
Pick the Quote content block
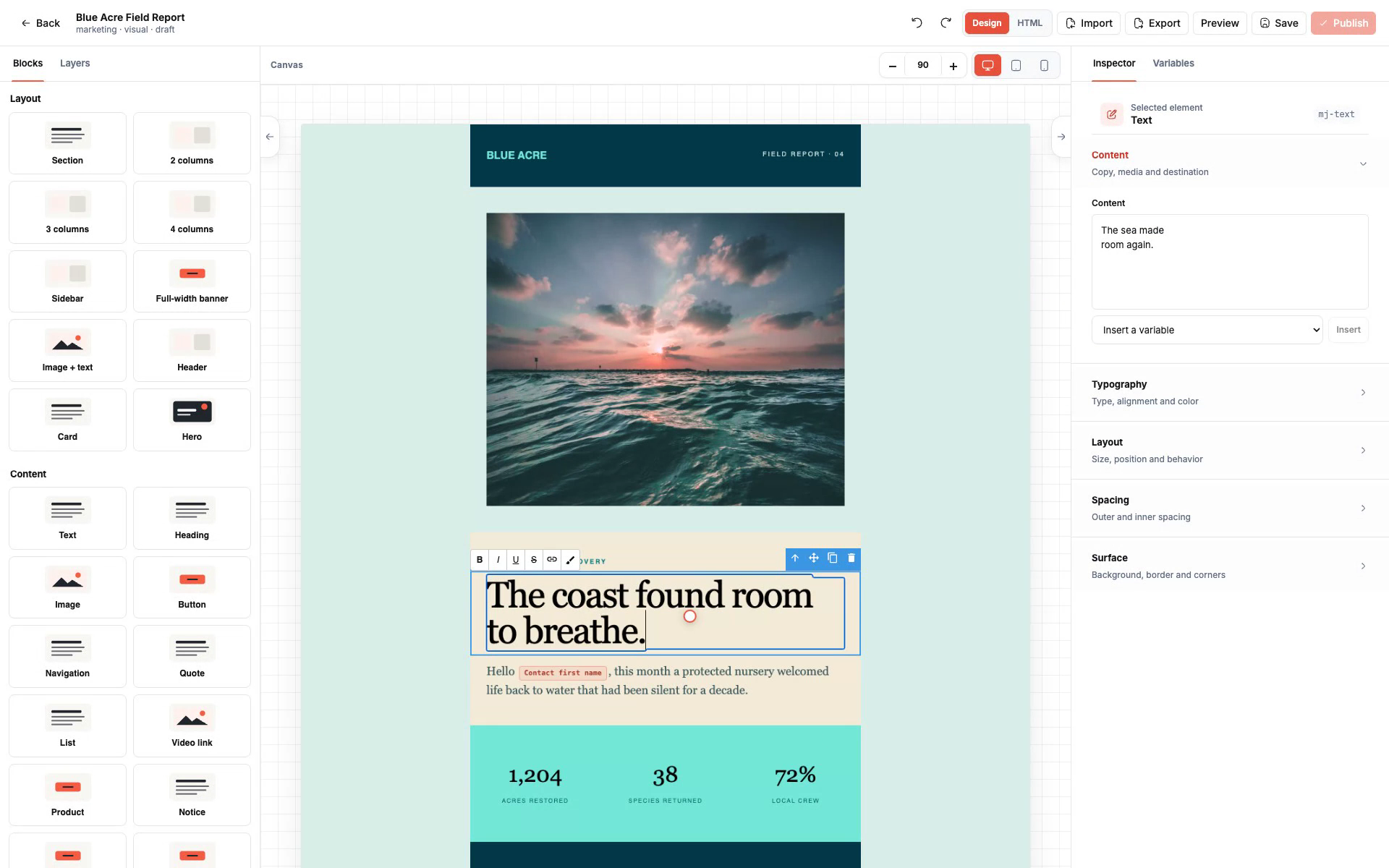(x=192, y=657)
